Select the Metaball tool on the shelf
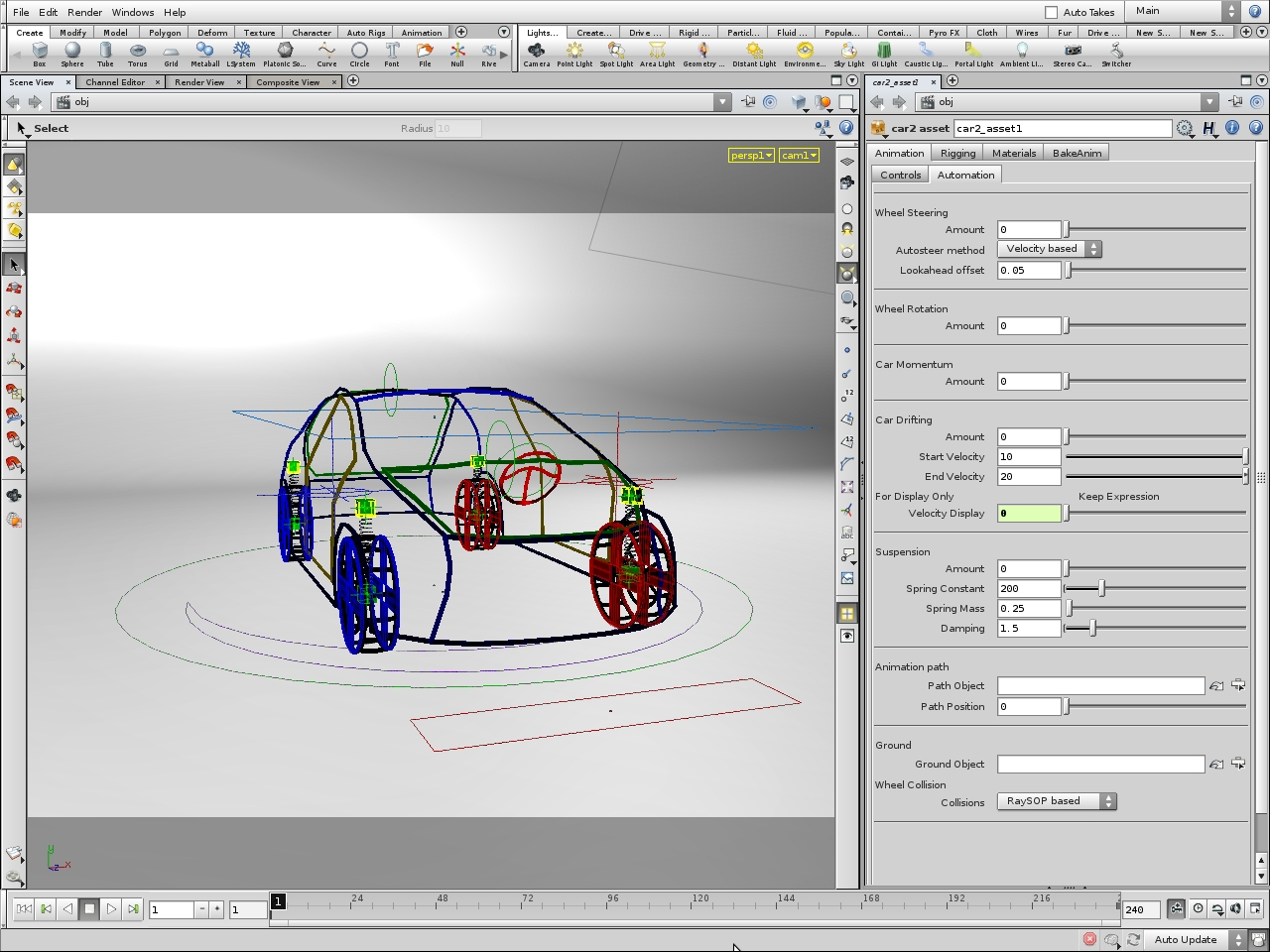This screenshot has height=952, width=1270. [204, 50]
